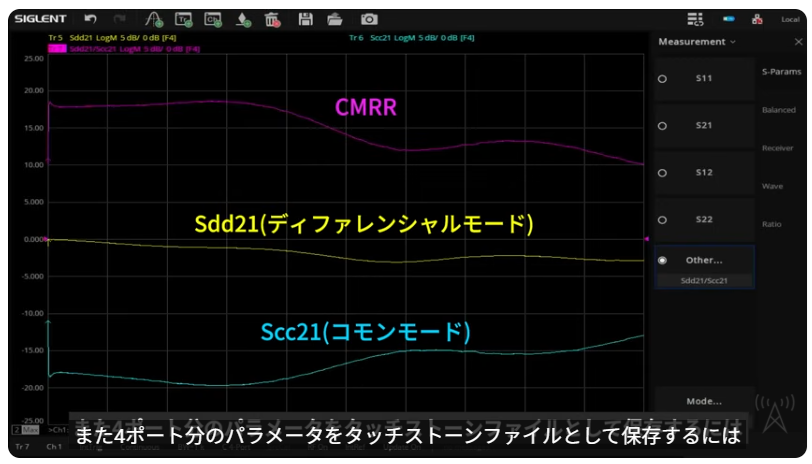Open file using the folder icon
This screenshot has height=464, width=812.
[335, 19]
